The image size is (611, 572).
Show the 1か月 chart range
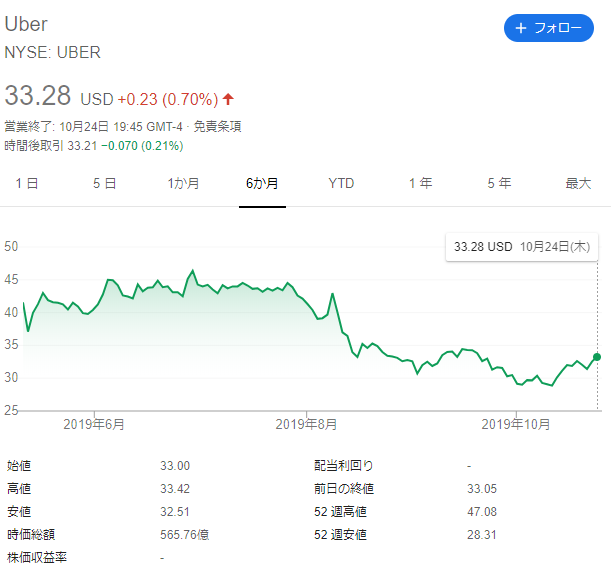pyautogui.click(x=183, y=183)
